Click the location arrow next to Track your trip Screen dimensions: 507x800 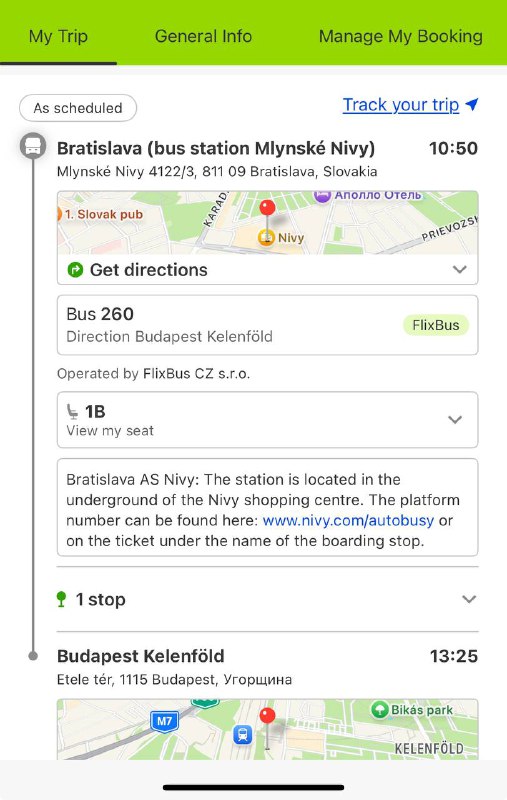click(472, 104)
